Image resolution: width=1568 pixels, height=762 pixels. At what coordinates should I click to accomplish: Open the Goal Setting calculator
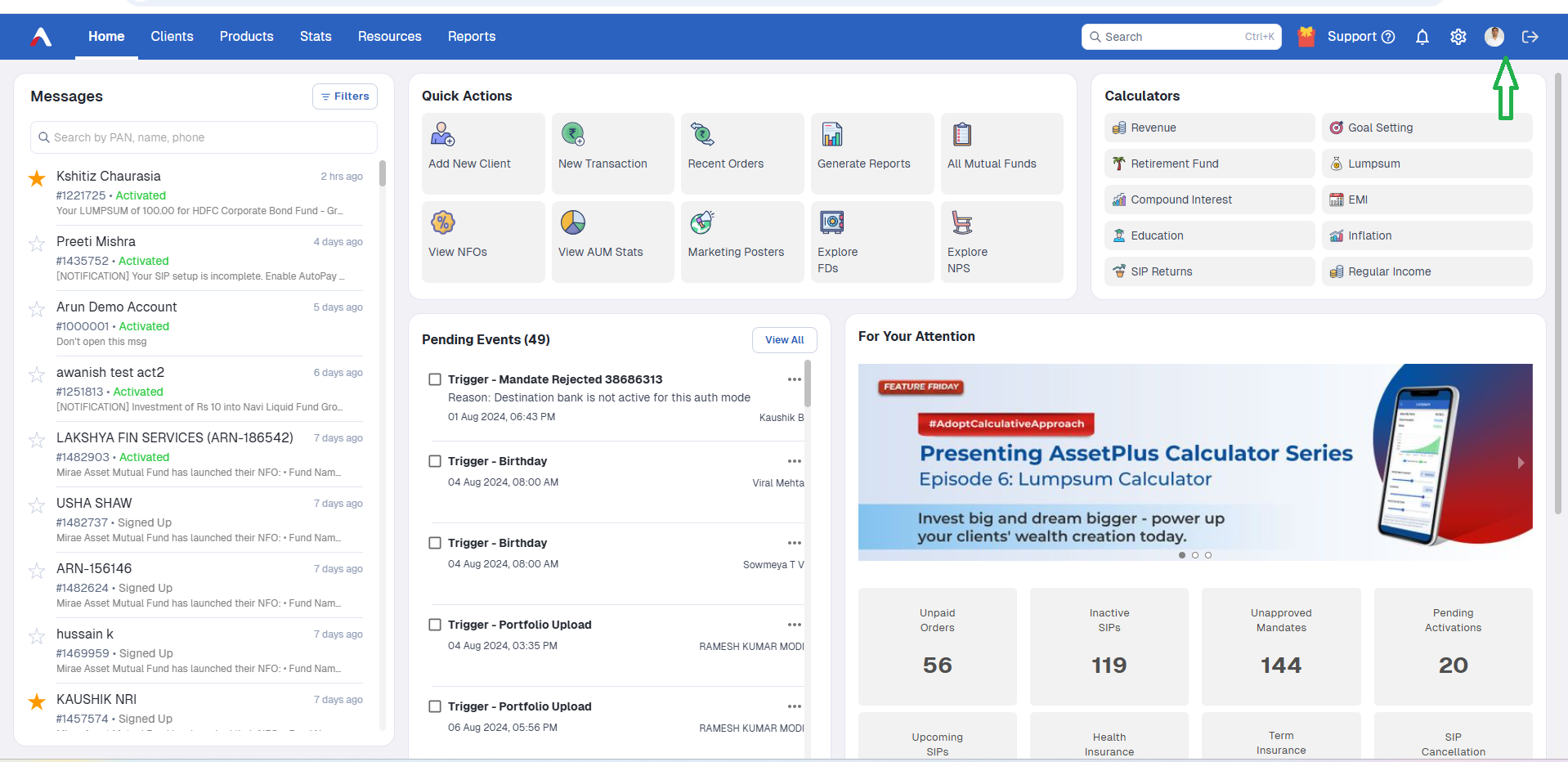pyautogui.click(x=1427, y=128)
